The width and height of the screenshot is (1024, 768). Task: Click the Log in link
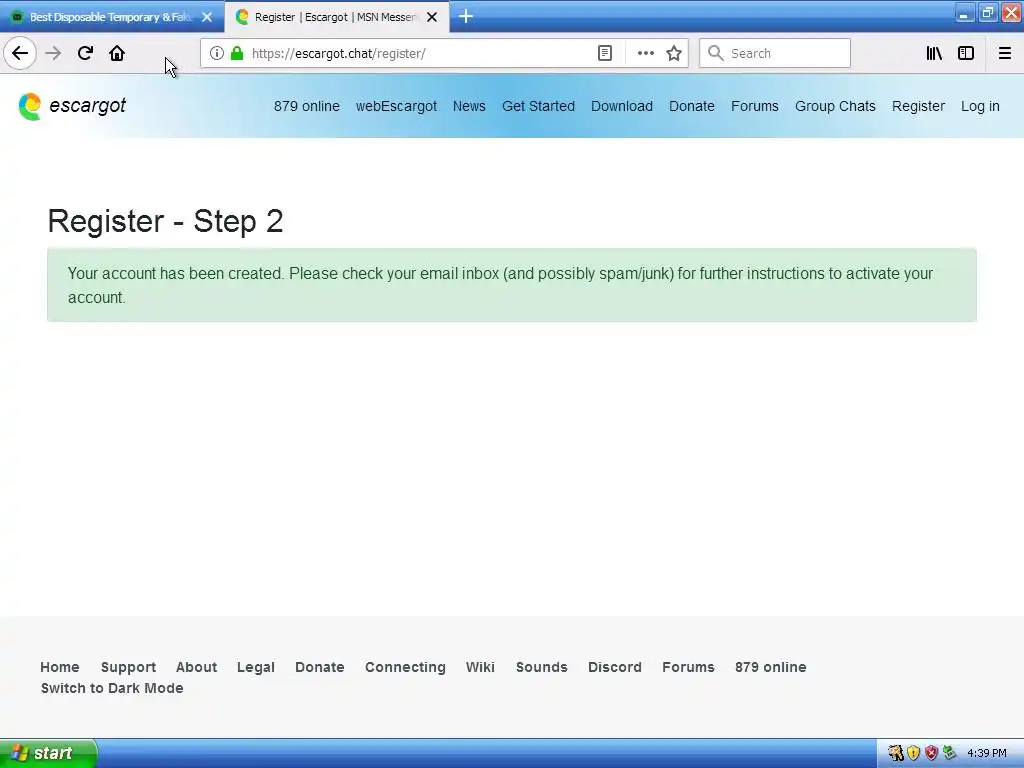[x=980, y=106]
